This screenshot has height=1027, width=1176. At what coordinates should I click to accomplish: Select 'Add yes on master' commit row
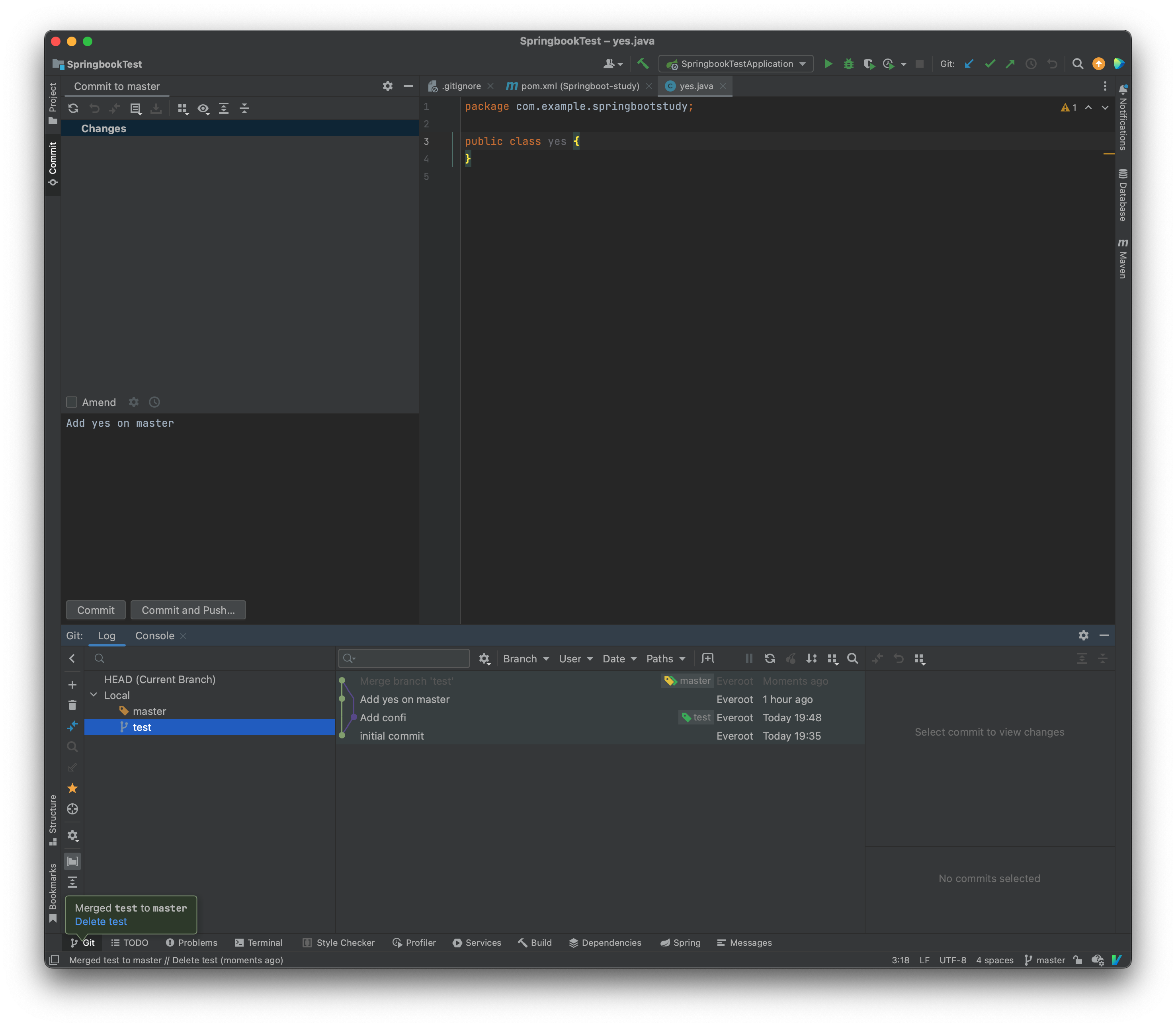pyautogui.click(x=601, y=699)
